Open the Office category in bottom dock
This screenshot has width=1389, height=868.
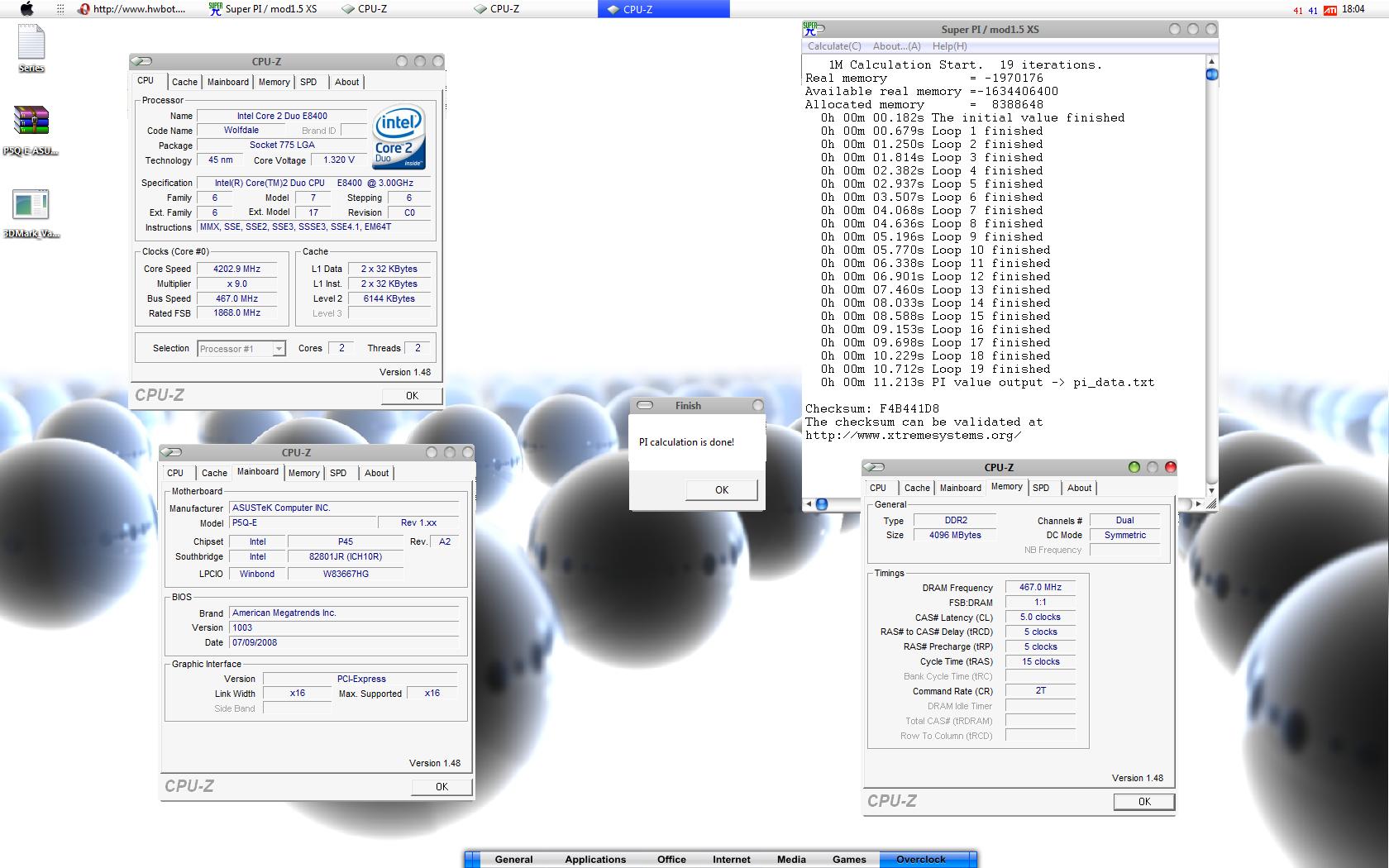pyautogui.click(x=671, y=860)
